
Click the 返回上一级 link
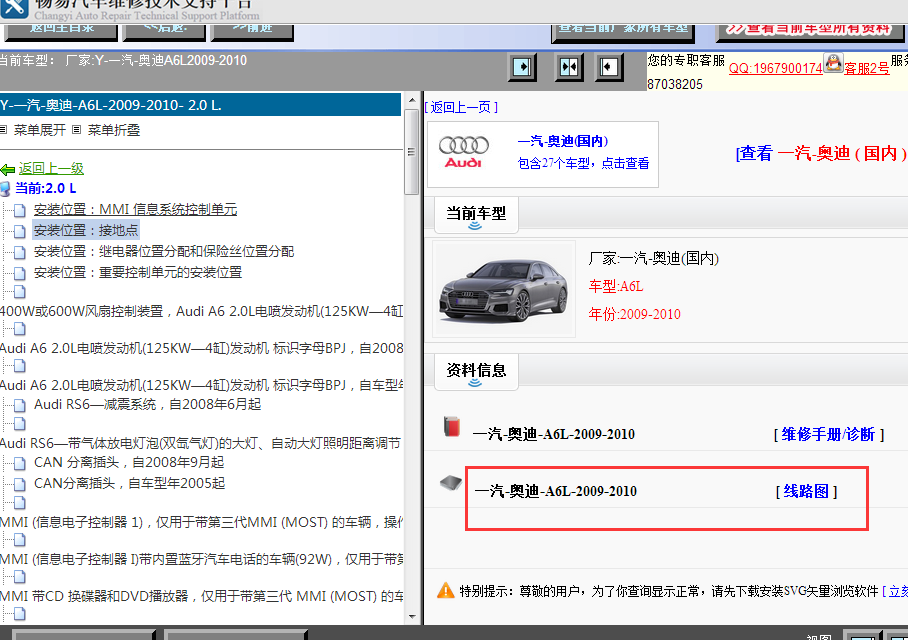click(51, 169)
